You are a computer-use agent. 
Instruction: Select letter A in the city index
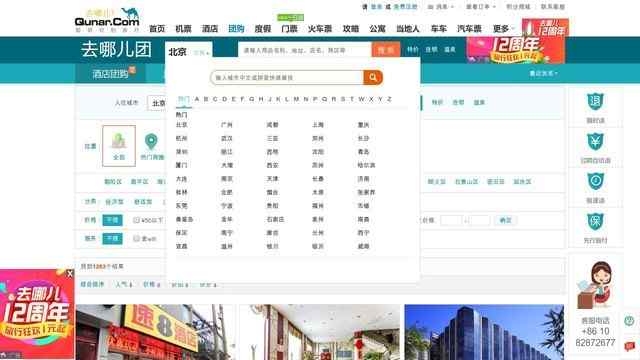[197, 99]
